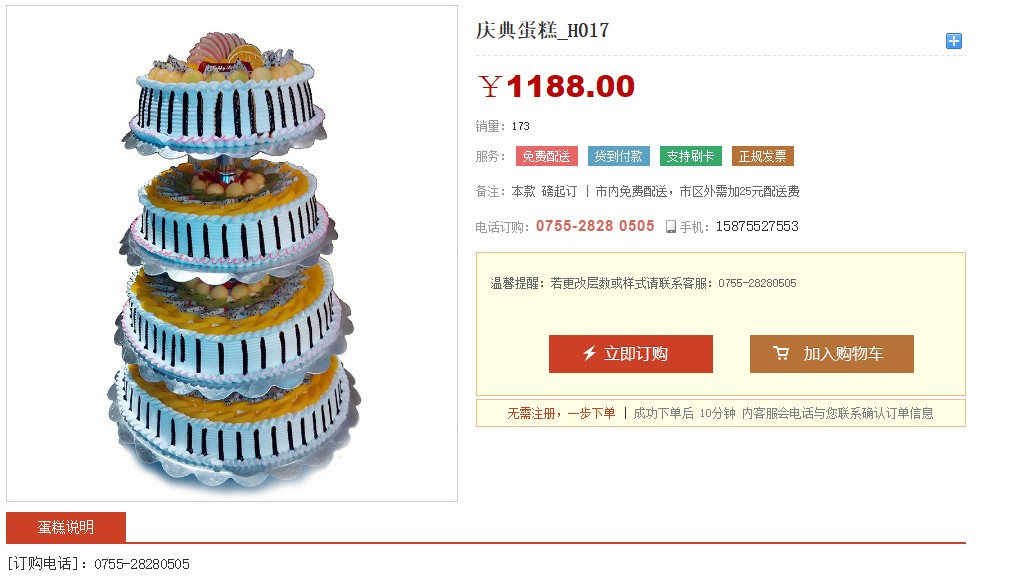The width and height of the screenshot is (1019, 579).
Task: Click phone number 0755-2828 0505
Action: (595, 226)
